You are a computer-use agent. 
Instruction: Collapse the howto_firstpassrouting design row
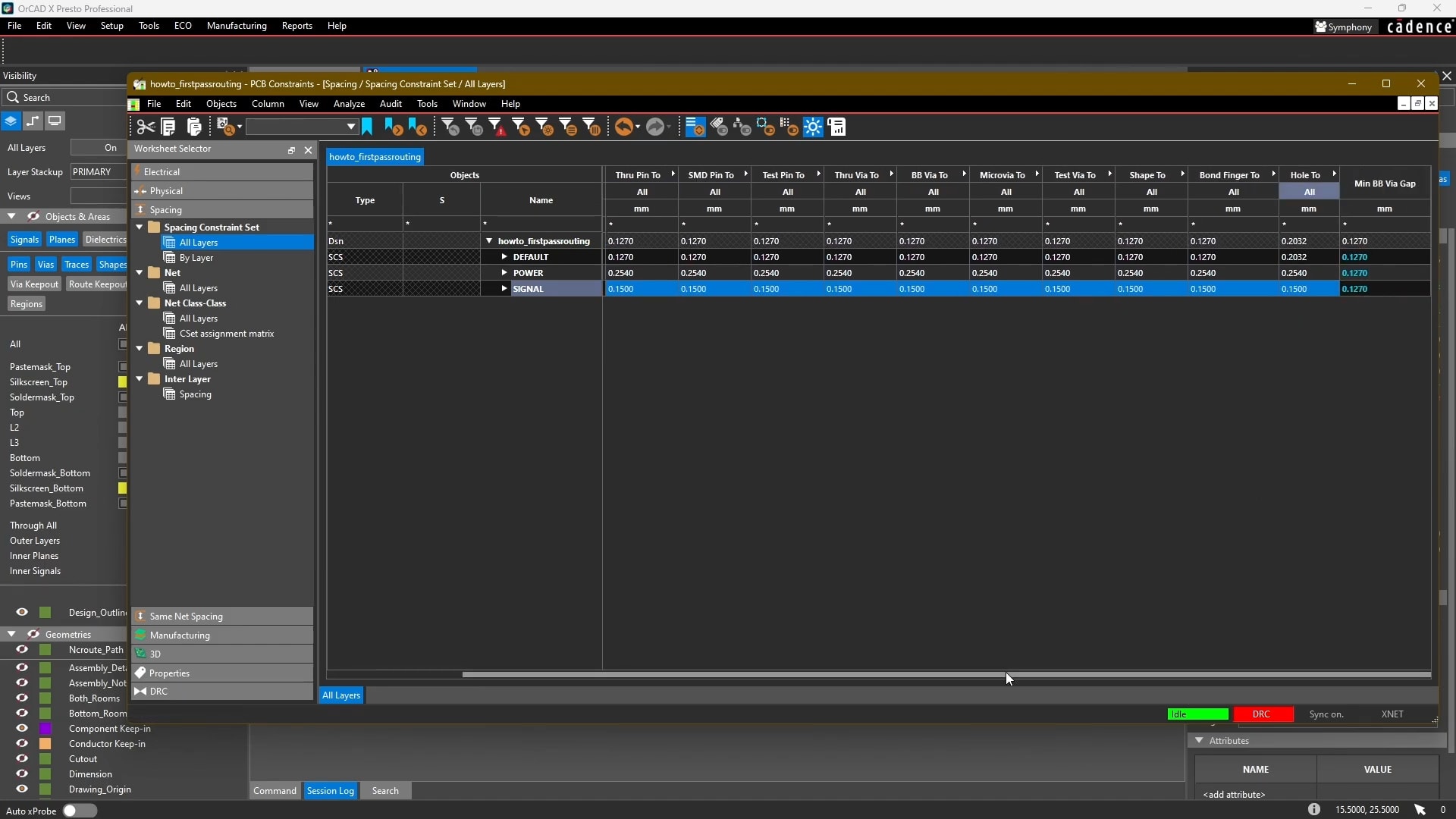pyautogui.click(x=489, y=240)
